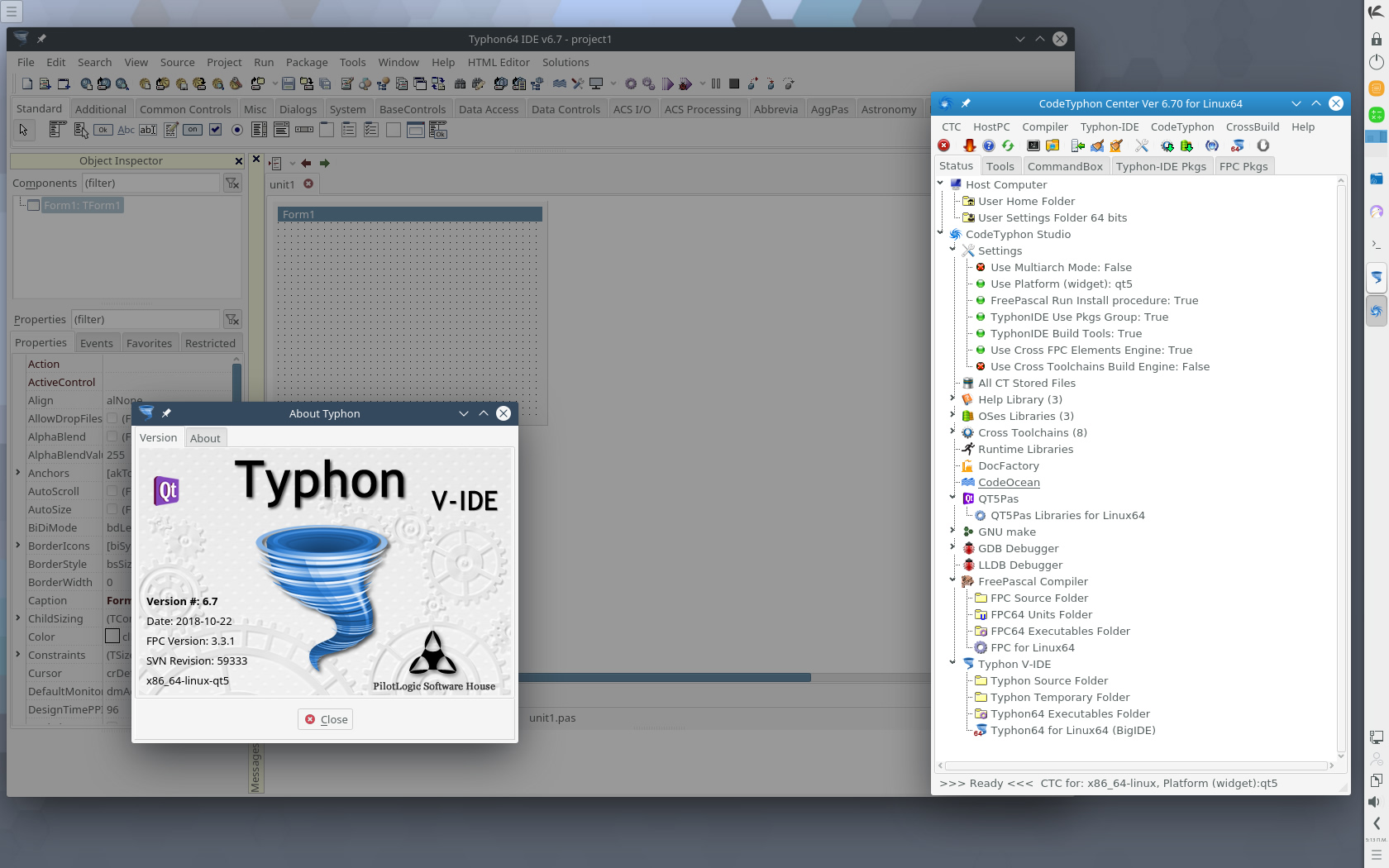Click the Color property swatch in Object Inspector

pos(112,636)
